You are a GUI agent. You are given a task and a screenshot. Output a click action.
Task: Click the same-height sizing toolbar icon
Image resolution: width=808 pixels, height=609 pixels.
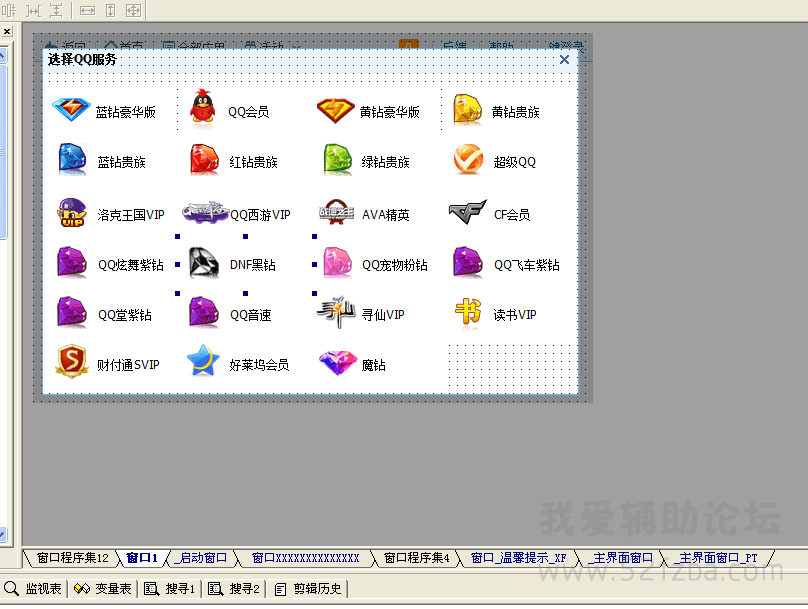pos(110,10)
